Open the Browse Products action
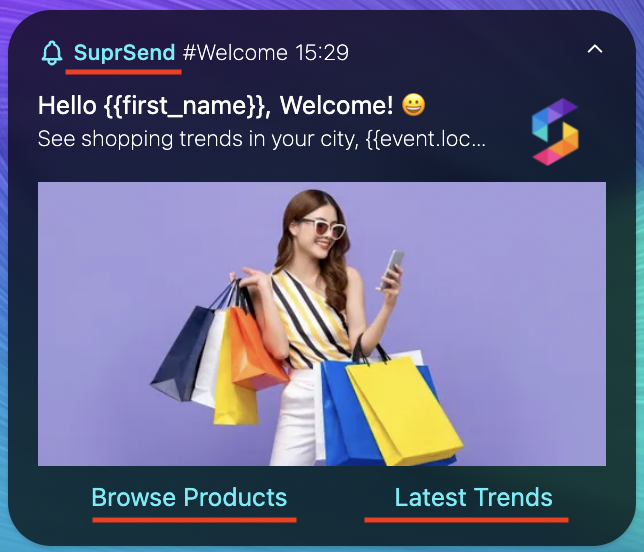Viewport: 644px width, 552px height. [189, 497]
